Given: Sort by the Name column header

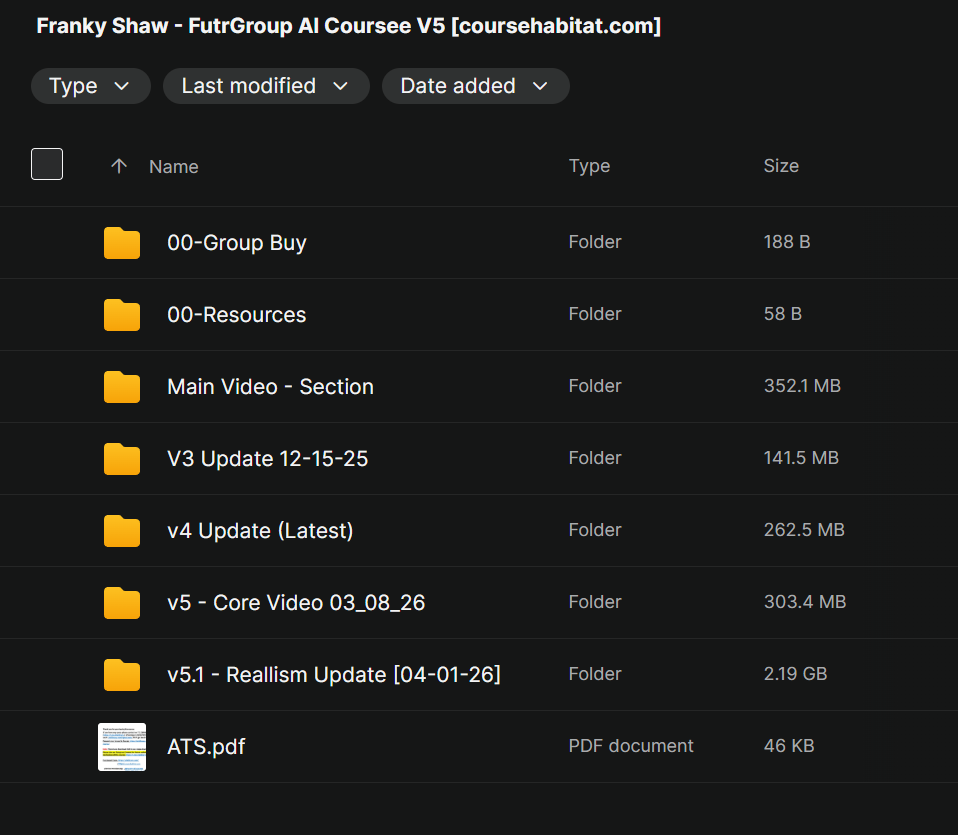Looking at the screenshot, I should tap(174, 167).
